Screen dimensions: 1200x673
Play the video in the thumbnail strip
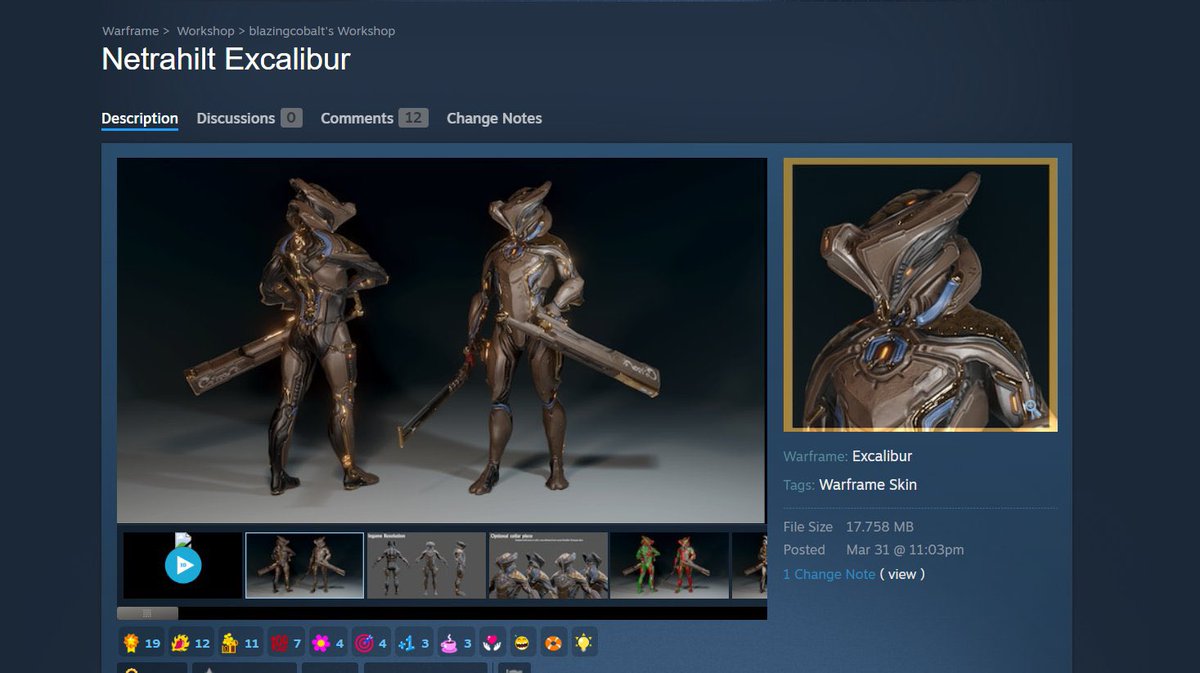click(x=183, y=565)
